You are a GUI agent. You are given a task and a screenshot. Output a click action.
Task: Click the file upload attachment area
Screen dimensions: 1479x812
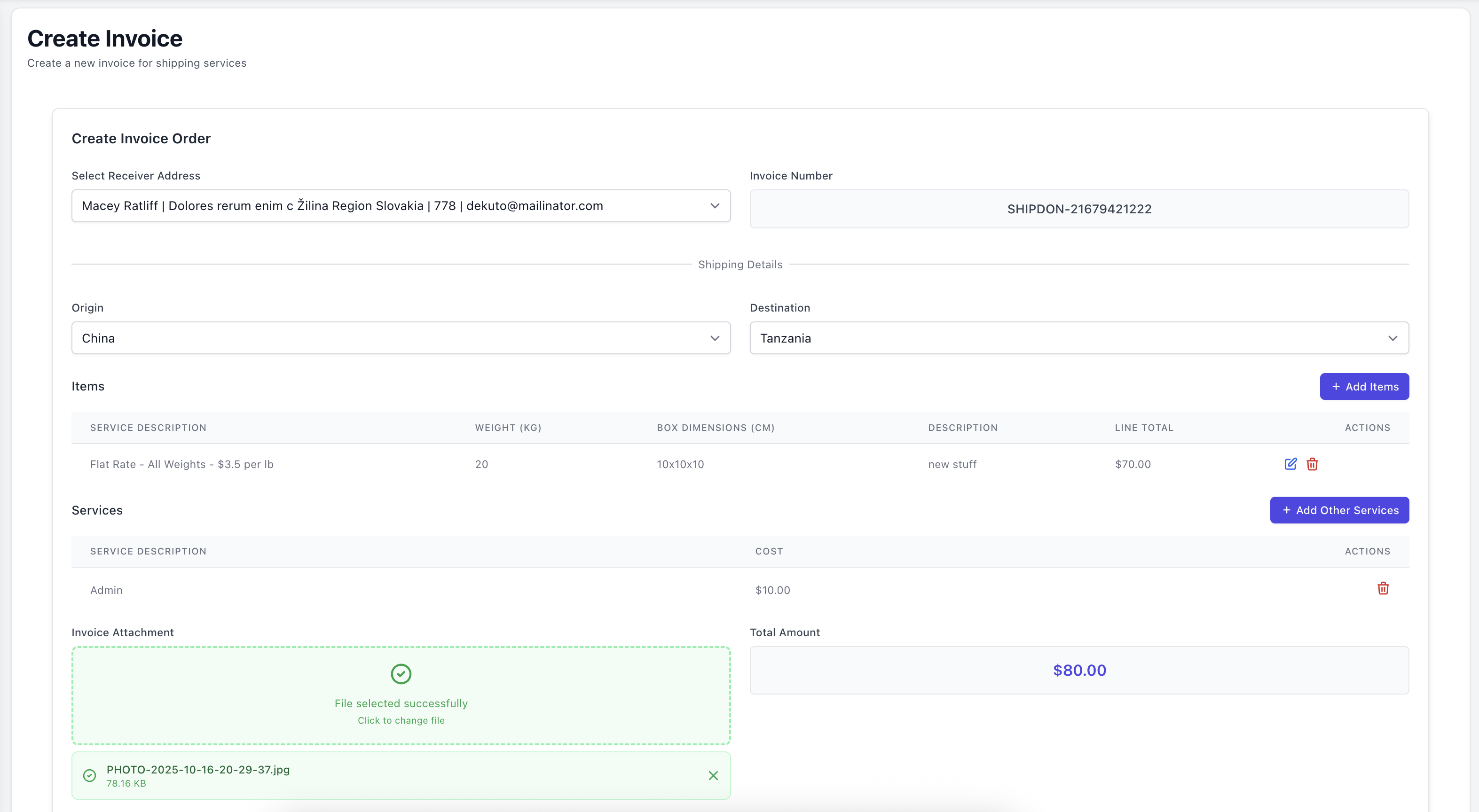401,695
